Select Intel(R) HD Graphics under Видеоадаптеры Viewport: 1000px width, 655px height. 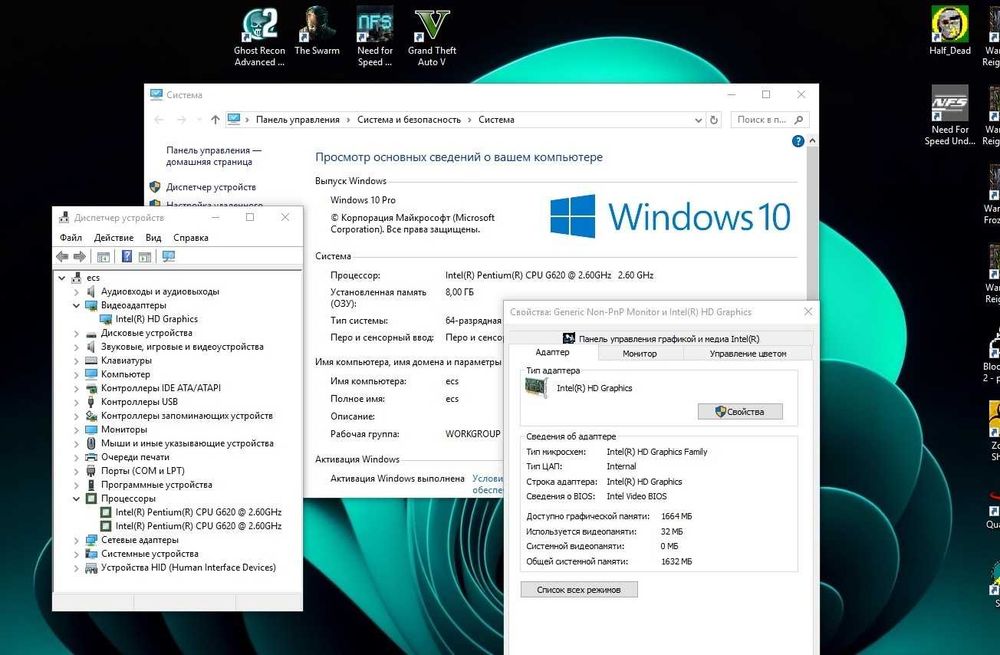tap(156, 319)
